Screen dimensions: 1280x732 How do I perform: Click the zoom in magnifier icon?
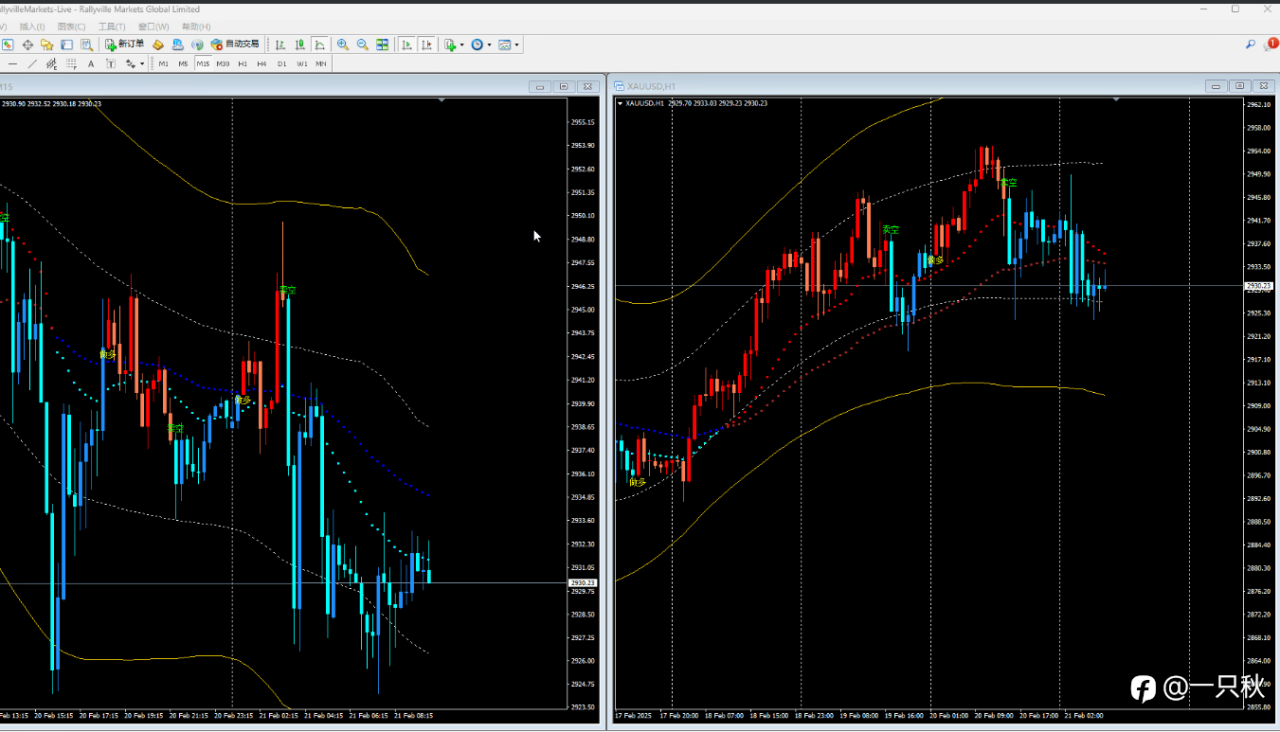343,45
